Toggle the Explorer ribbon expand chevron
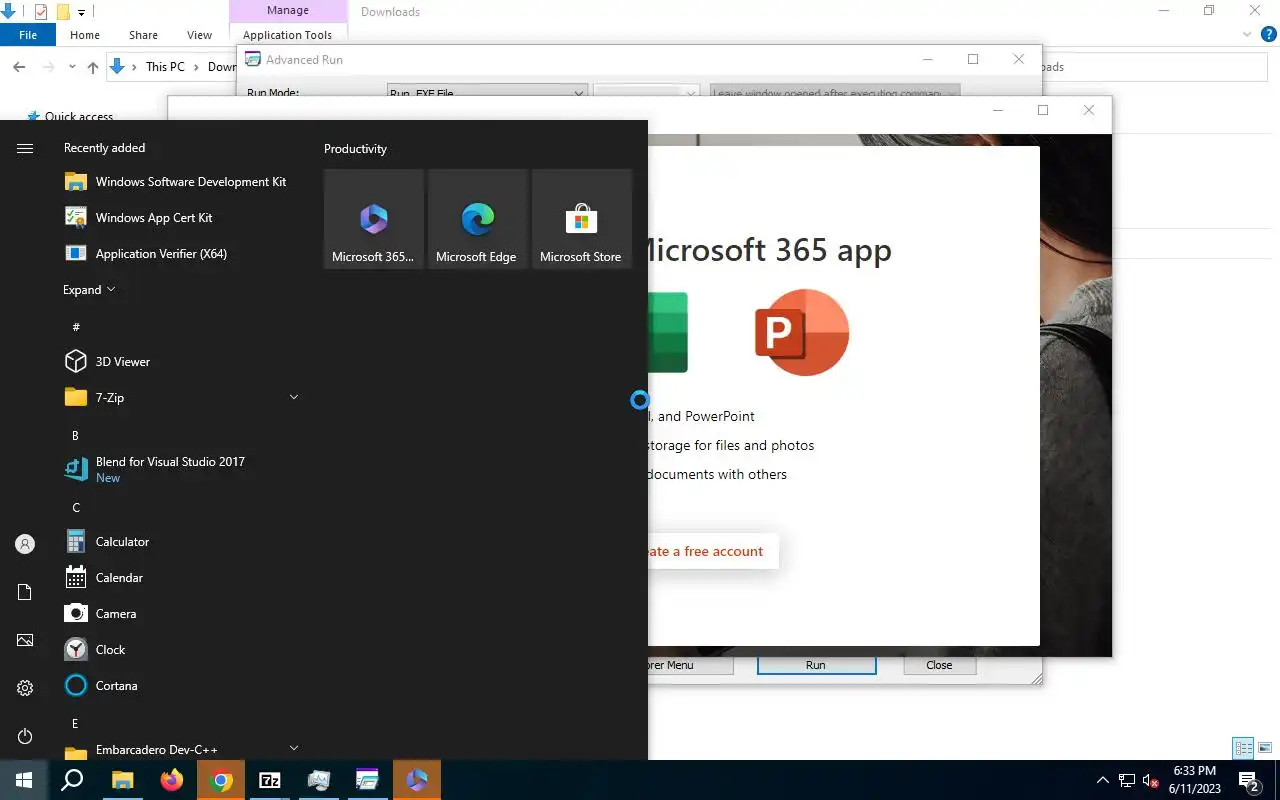The width and height of the screenshot is (1280, 800). click(1247, 34)
